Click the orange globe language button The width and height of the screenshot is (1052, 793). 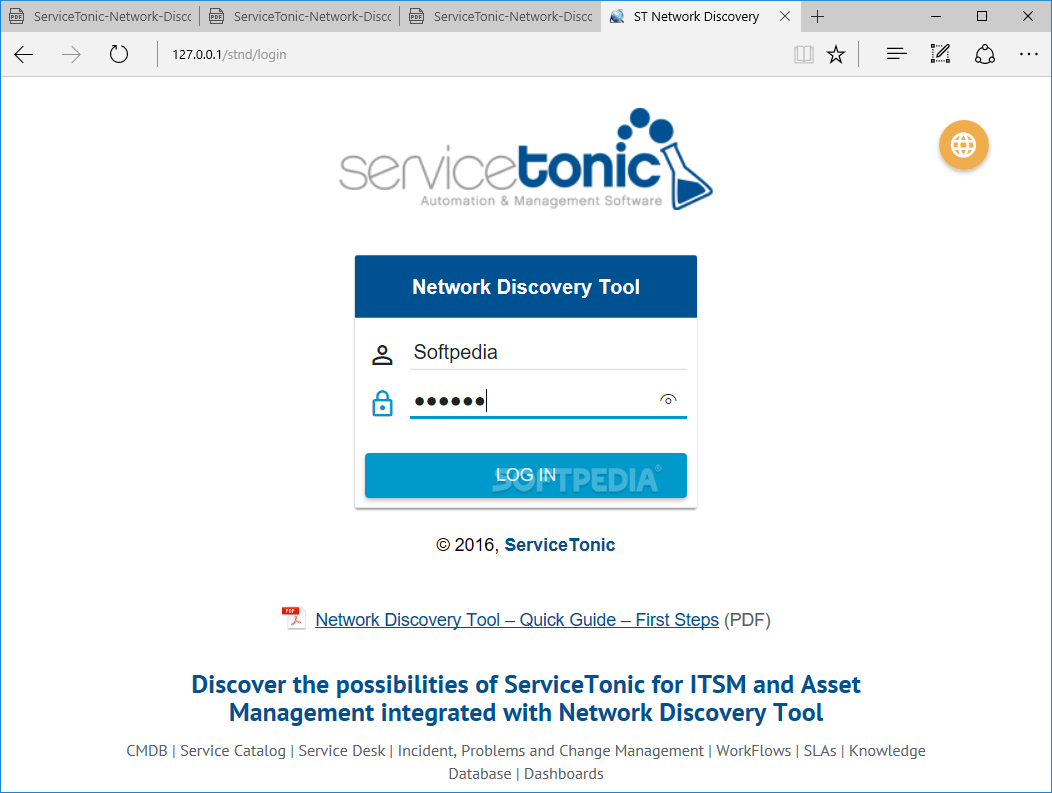coord(963,145)
